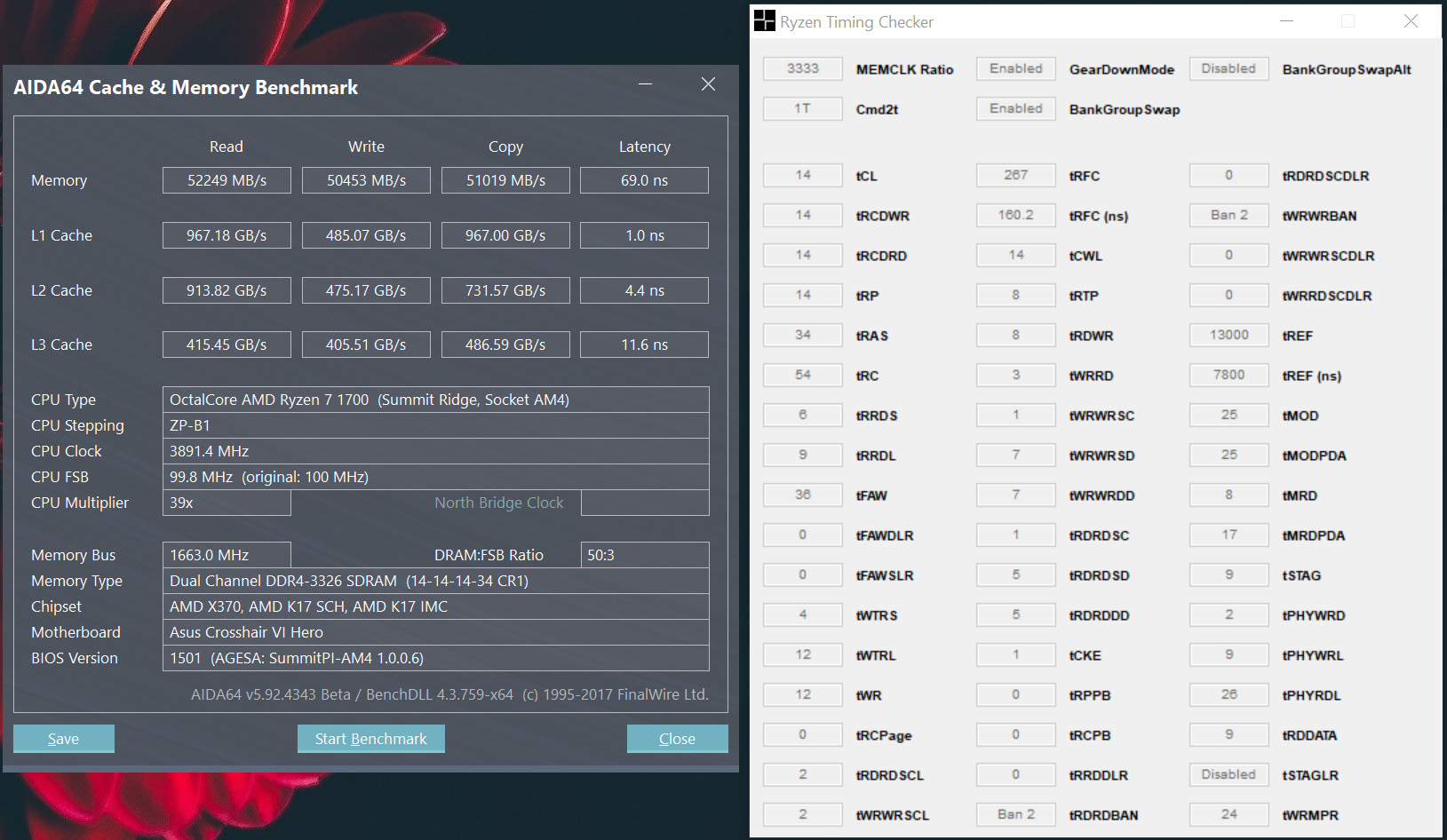Click the CPU Clock value 3891.4 MHz
1447x840 pixels.
click(x=436, y=451)
